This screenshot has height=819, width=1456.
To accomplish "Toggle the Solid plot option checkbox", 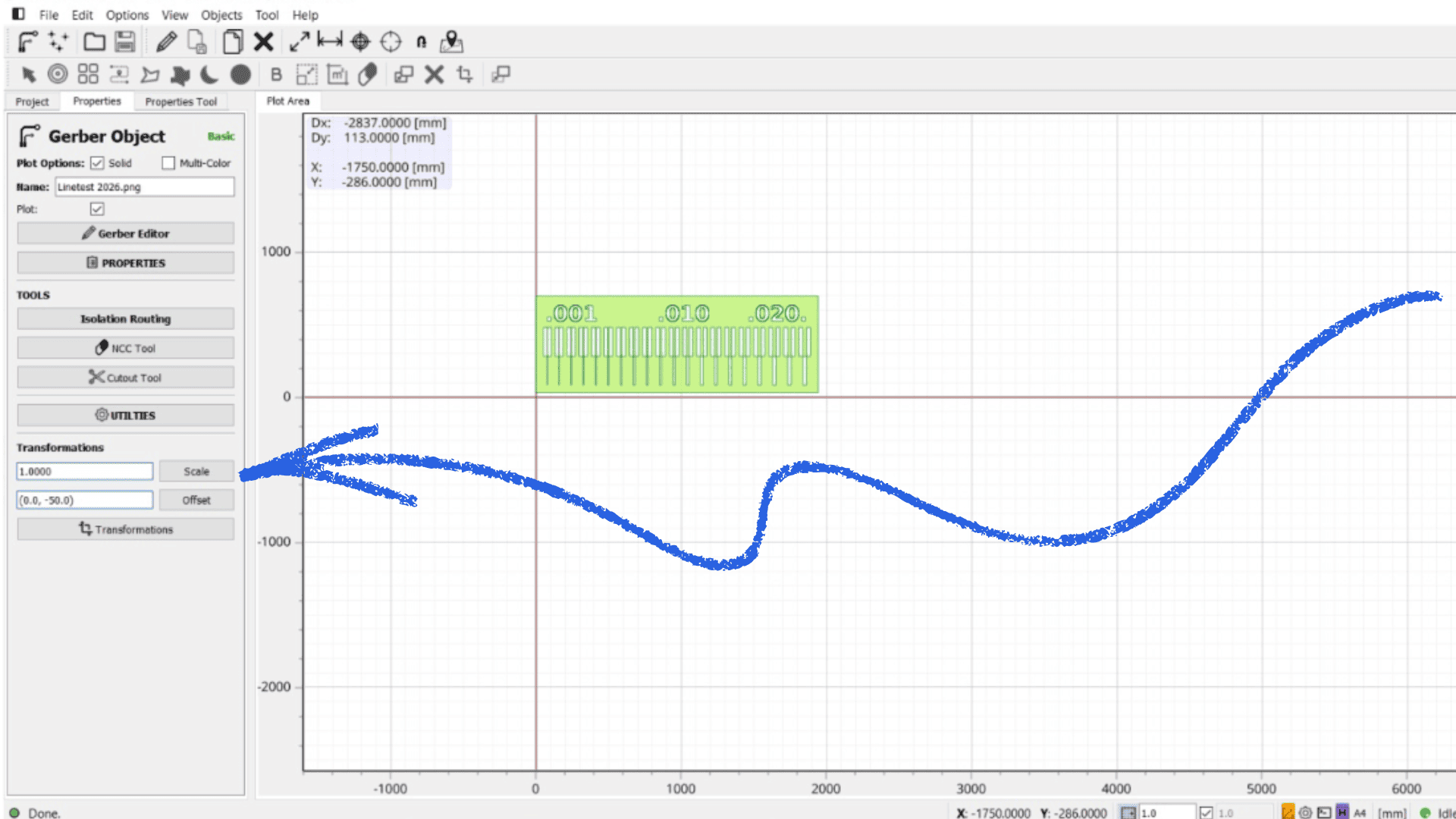I will click(97, 163).
